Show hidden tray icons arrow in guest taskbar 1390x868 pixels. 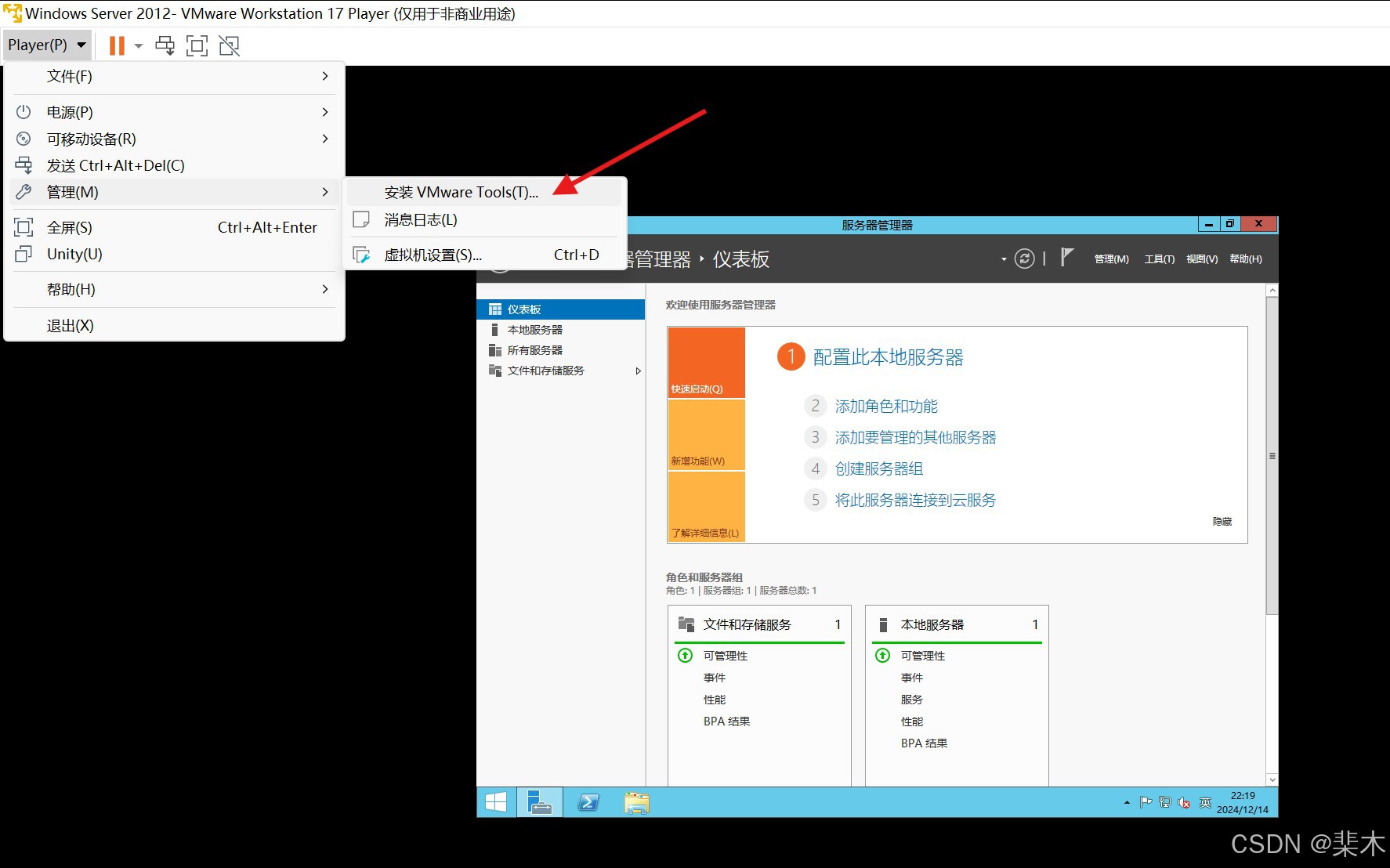tap(1127, 802)
